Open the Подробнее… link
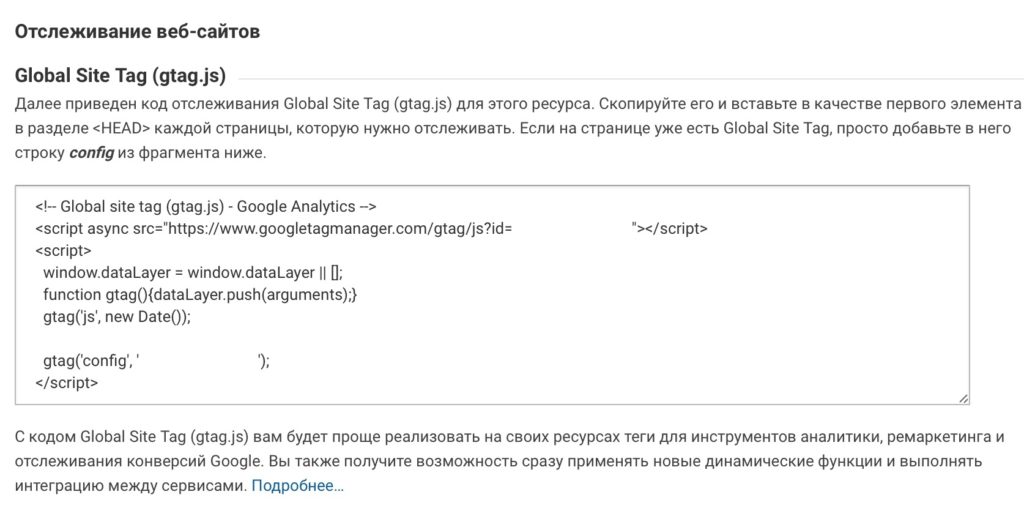This screenshot has height=508, width=1024. [297, 486]
